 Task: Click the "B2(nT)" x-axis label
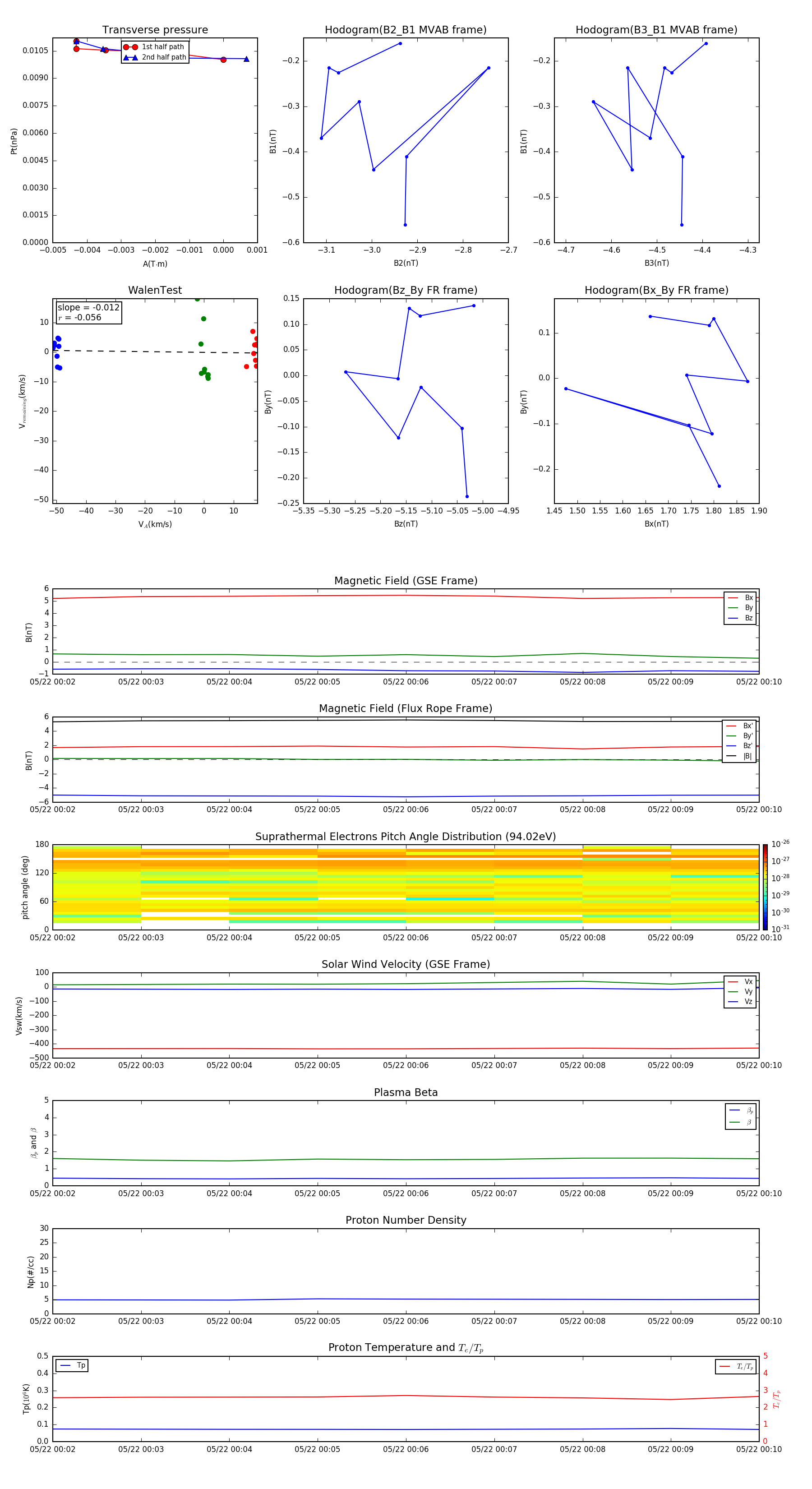point(406,263)
